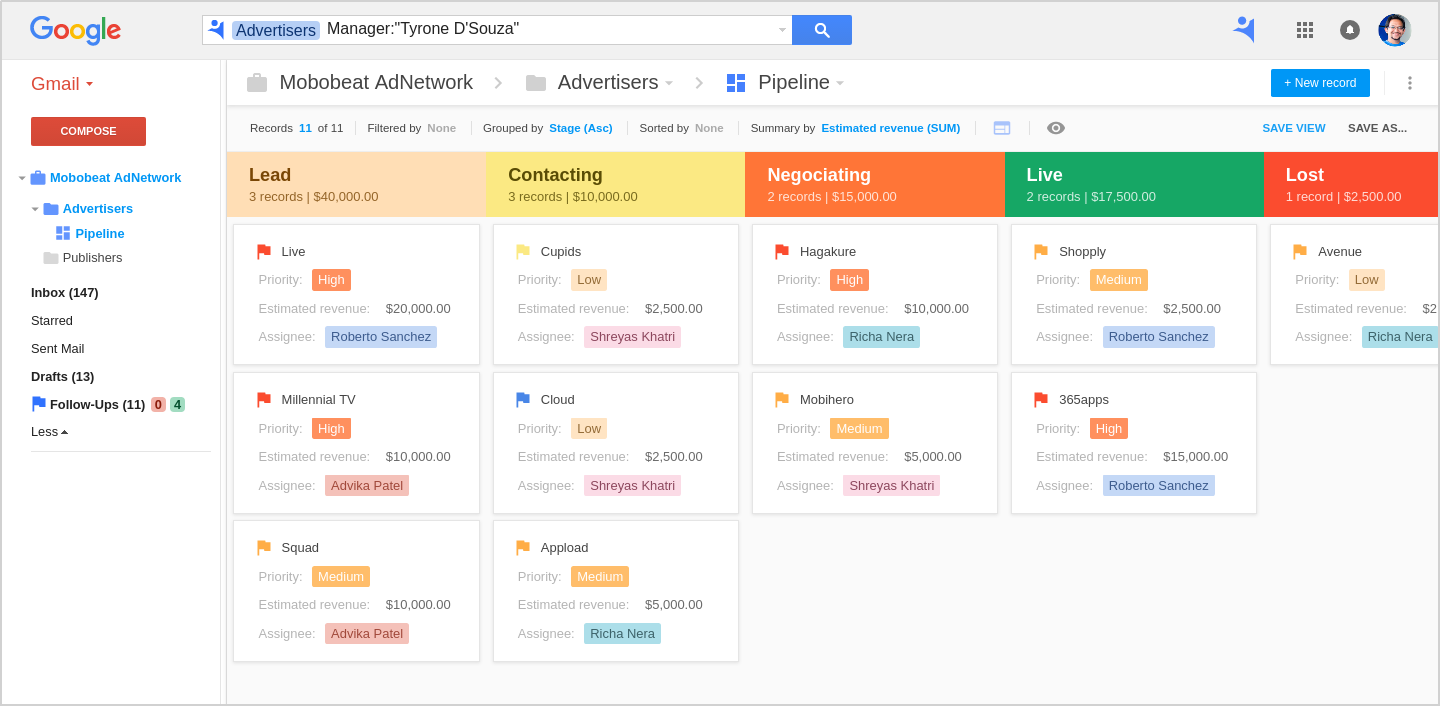
Task: Click the orange flag on the Squad card
Action: [x=264, y=548]
